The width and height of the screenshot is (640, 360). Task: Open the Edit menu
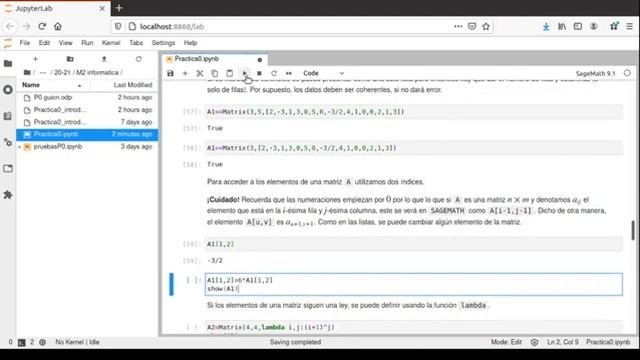pos(44,43)
